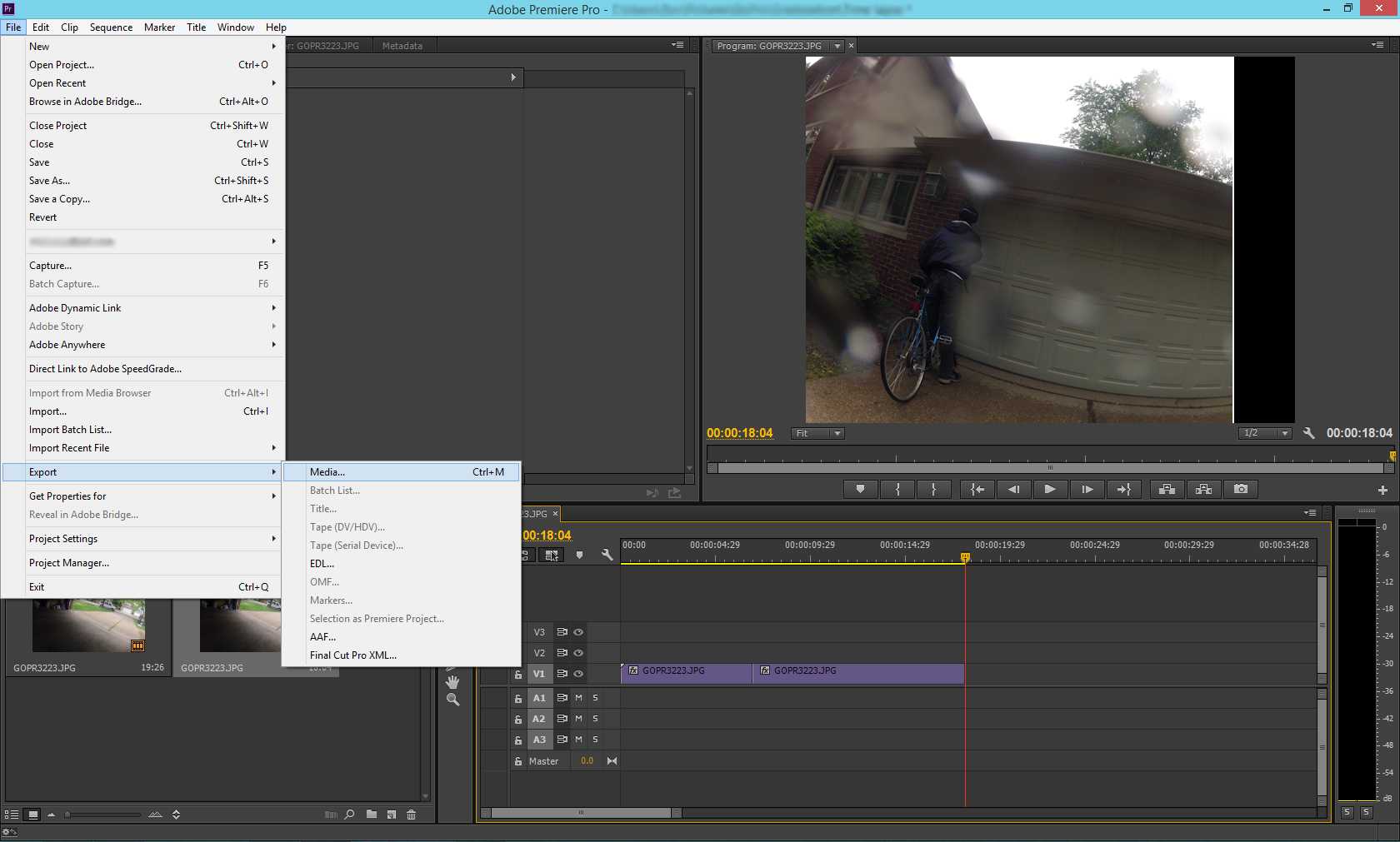Click the Automate to Sequence icon

[x=331, y=815]
